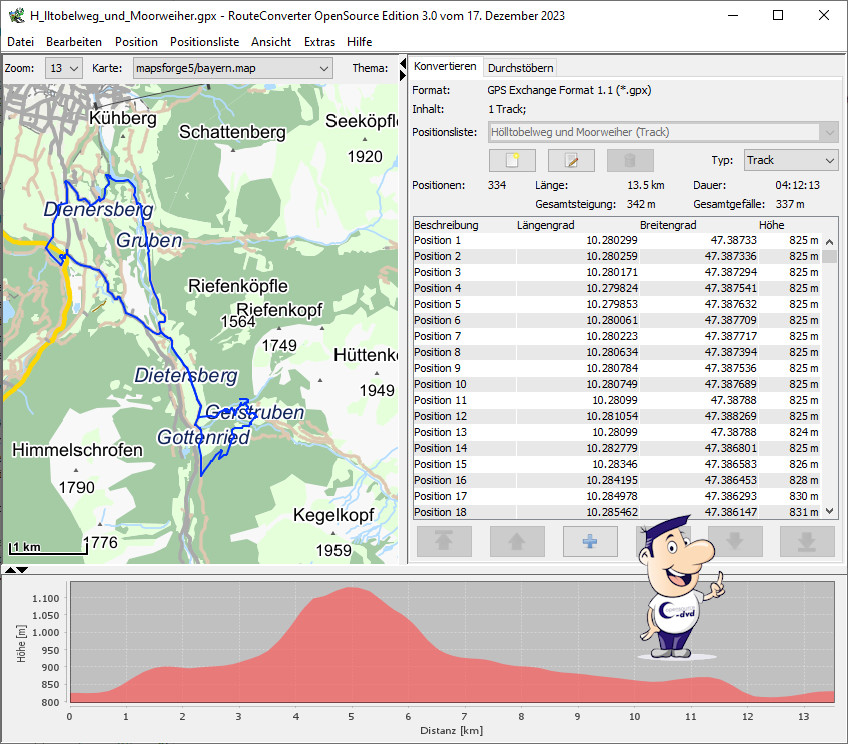Image resolution: width=848 pixels, height=744 pixels.
Task: Click the move up arrow button
Action: [516, 541]
